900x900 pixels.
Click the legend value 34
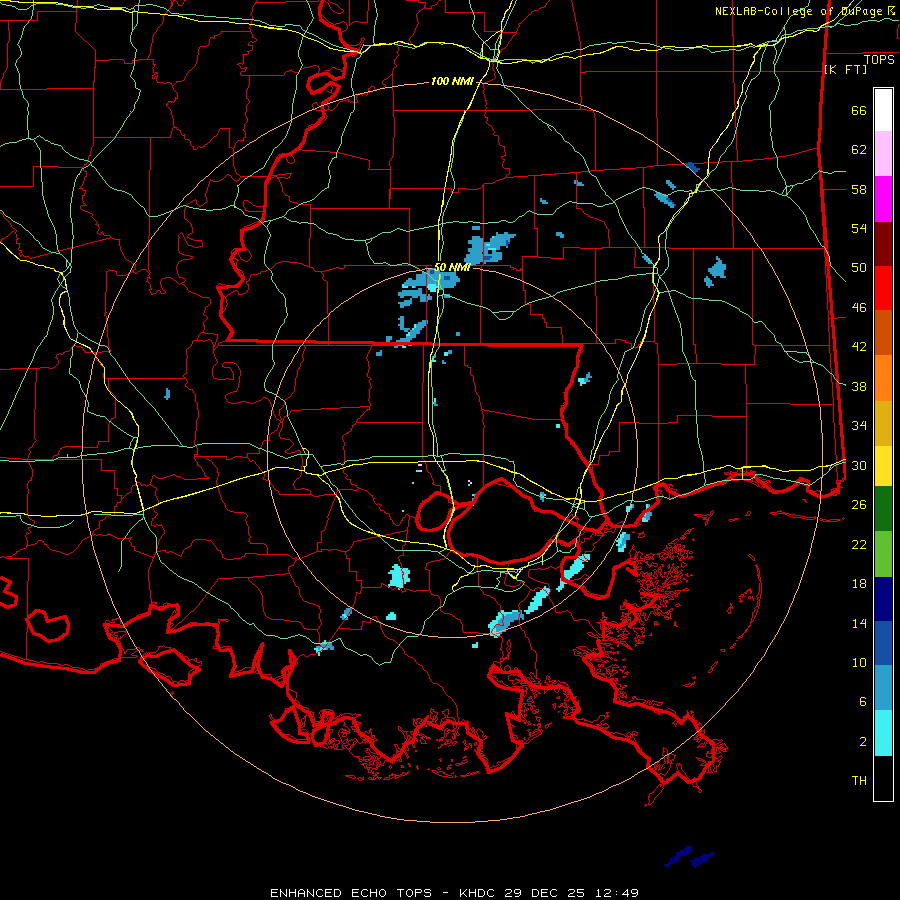tap(859, 426)
